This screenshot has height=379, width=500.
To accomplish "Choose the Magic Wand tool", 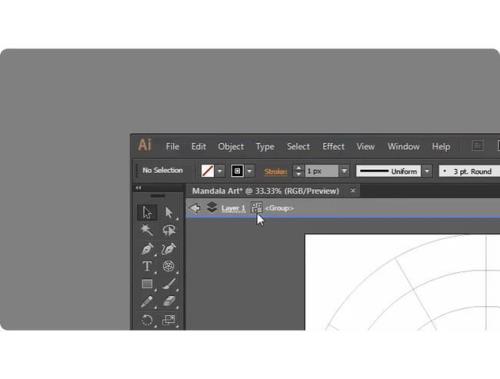I will coord(147,230).
